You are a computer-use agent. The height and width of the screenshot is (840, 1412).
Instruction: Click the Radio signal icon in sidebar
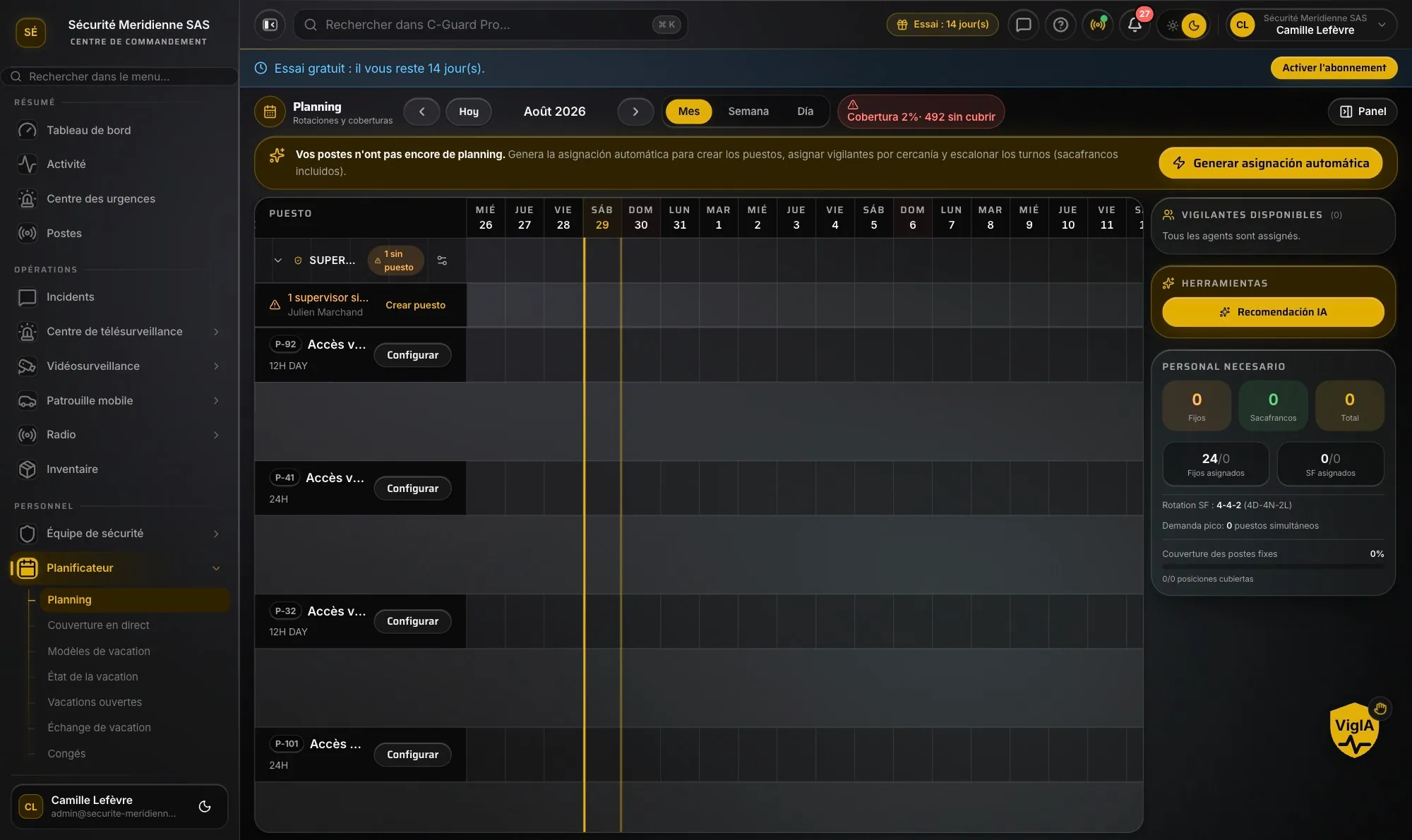tap(27, 435)
